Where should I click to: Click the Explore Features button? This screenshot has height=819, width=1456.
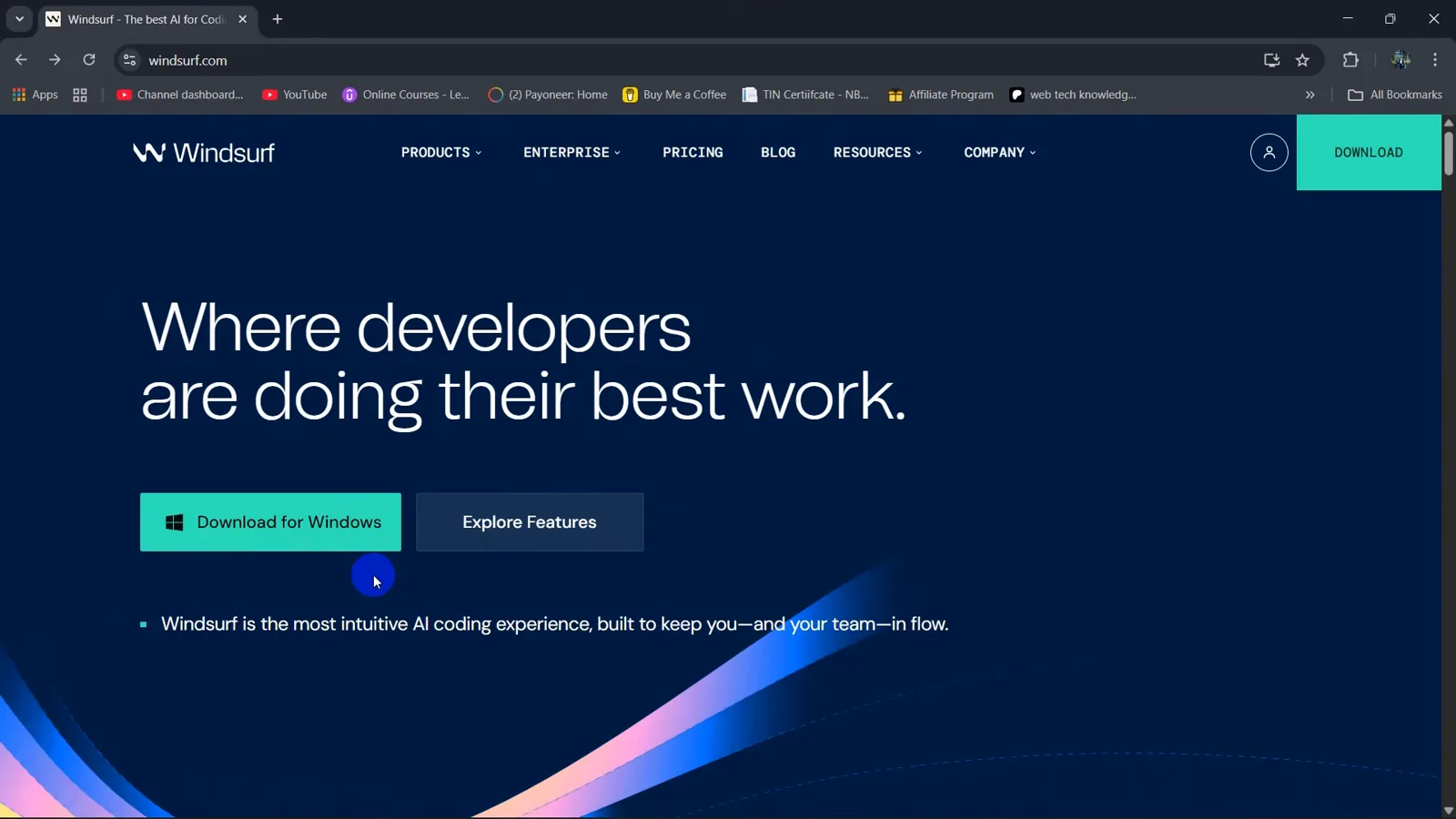coord(530,521)
